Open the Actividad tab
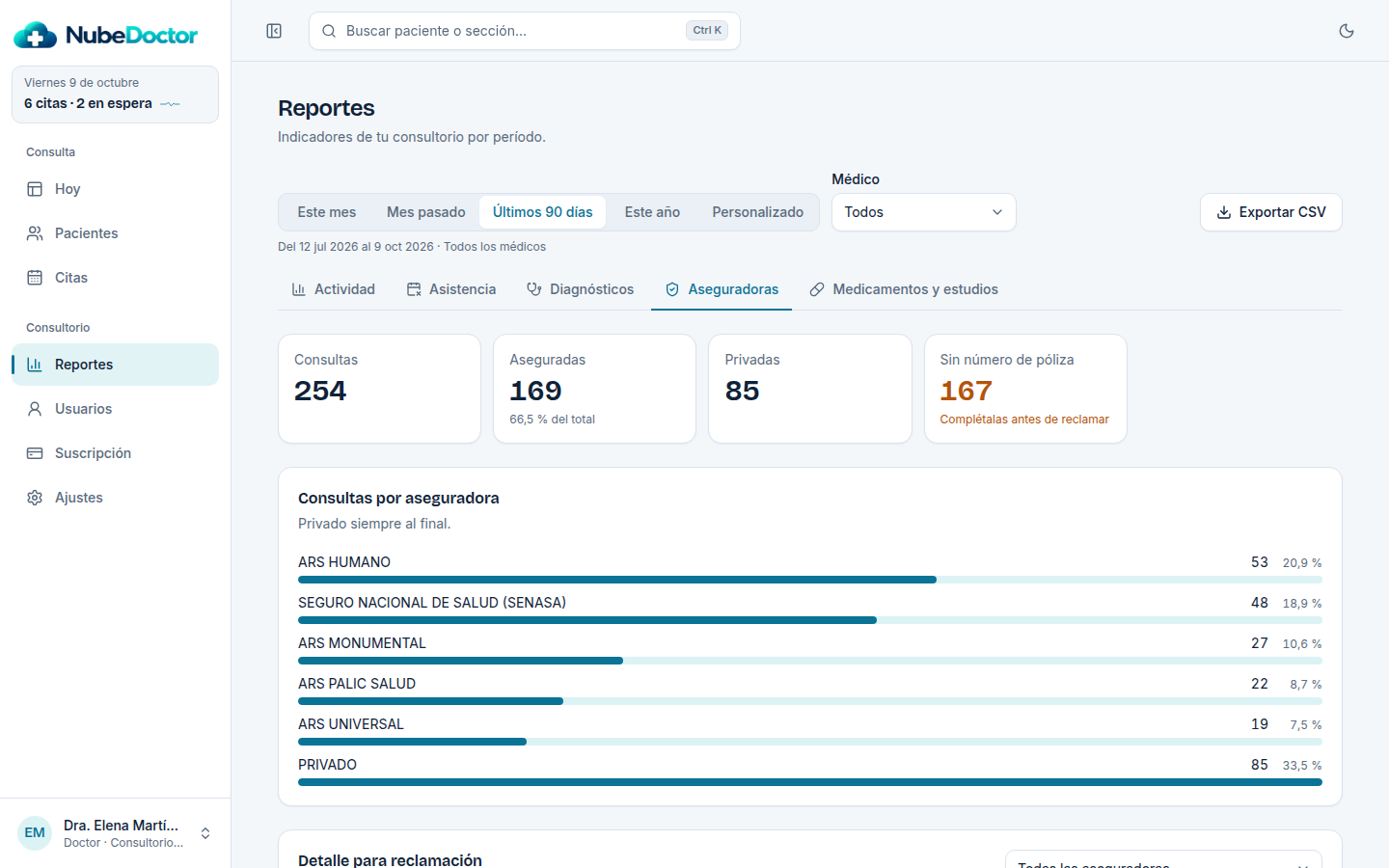This screenshot has height=868, width=1389. point(333,289)
